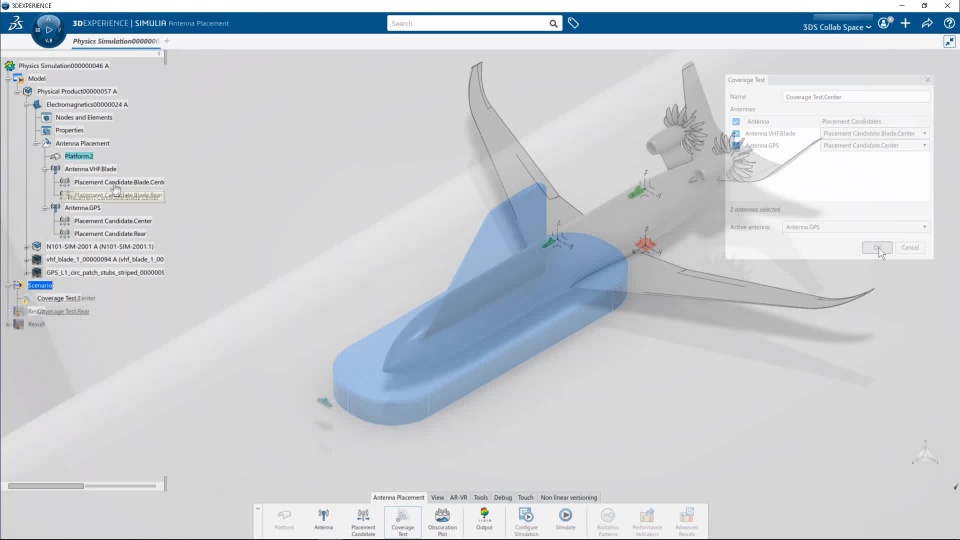Open the Output tool
The image size is (960, 540).
pyautogui.click(x=484, y=520)
